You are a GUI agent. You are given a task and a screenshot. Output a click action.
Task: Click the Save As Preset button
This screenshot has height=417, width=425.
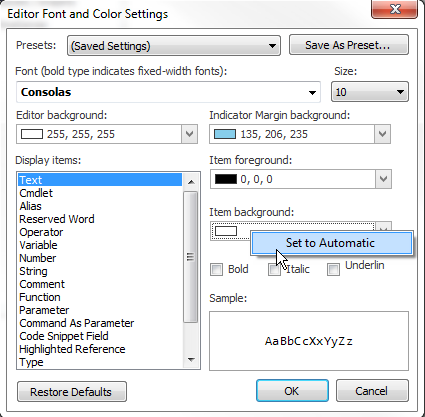point(349,45)
